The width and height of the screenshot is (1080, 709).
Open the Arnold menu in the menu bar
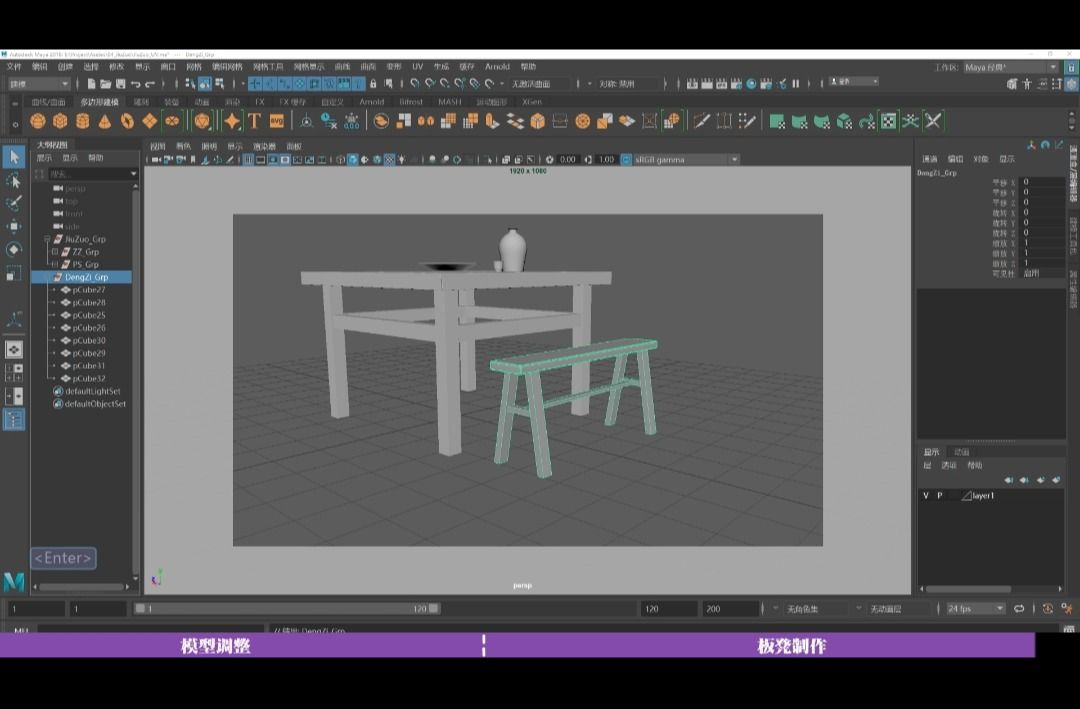(497, 67)
